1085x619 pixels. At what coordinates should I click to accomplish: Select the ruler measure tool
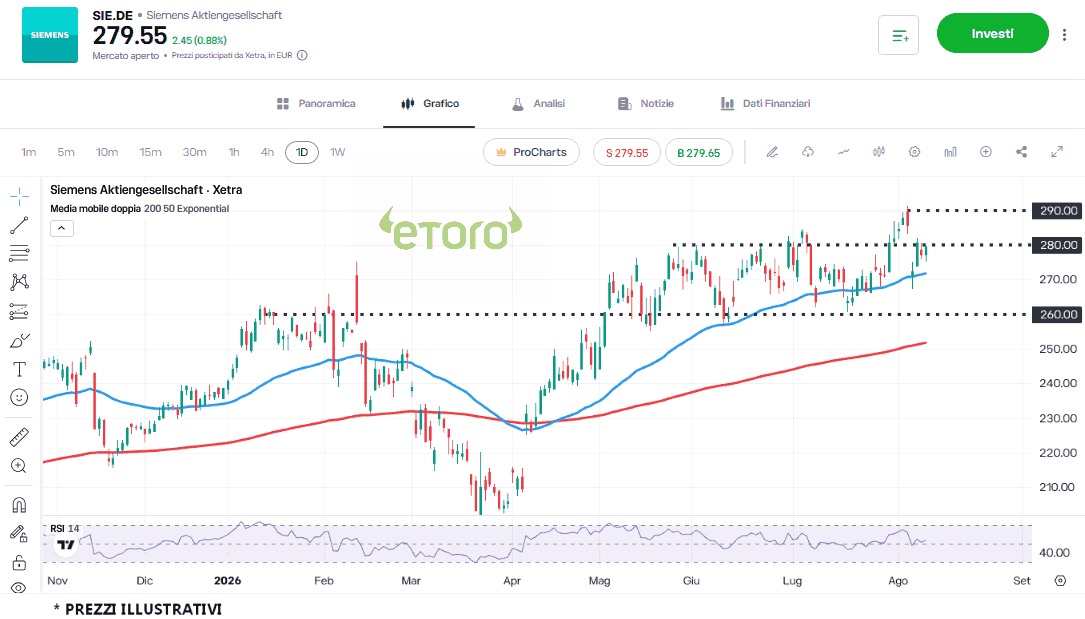(19, 437)
